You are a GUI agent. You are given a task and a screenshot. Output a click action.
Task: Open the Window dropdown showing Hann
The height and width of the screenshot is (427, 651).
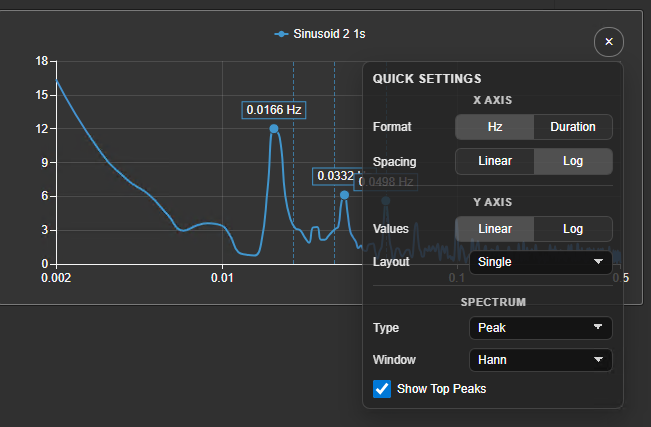tap(541, 360)
